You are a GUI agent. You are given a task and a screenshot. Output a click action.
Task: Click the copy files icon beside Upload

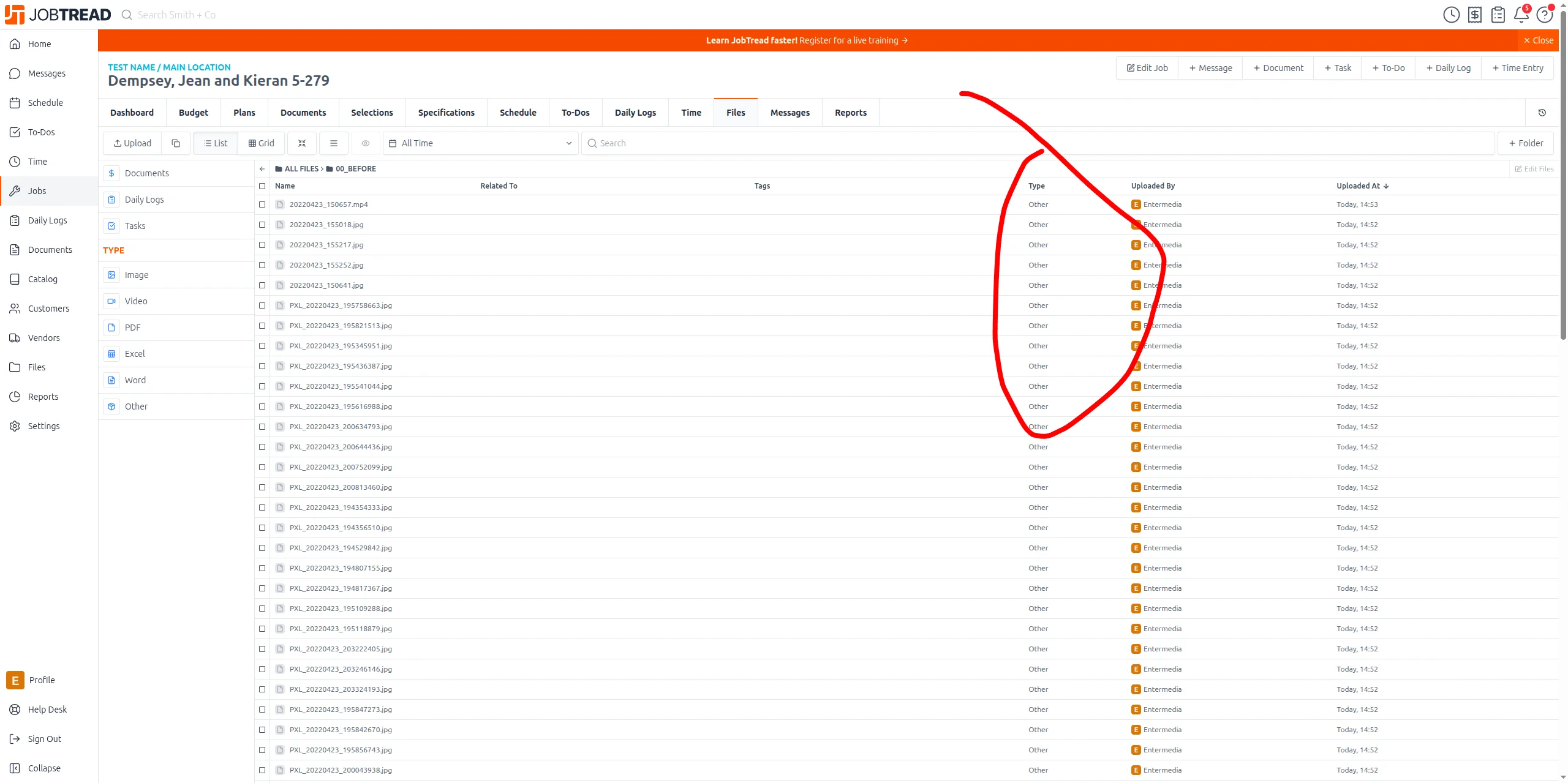tap(176, 143)
